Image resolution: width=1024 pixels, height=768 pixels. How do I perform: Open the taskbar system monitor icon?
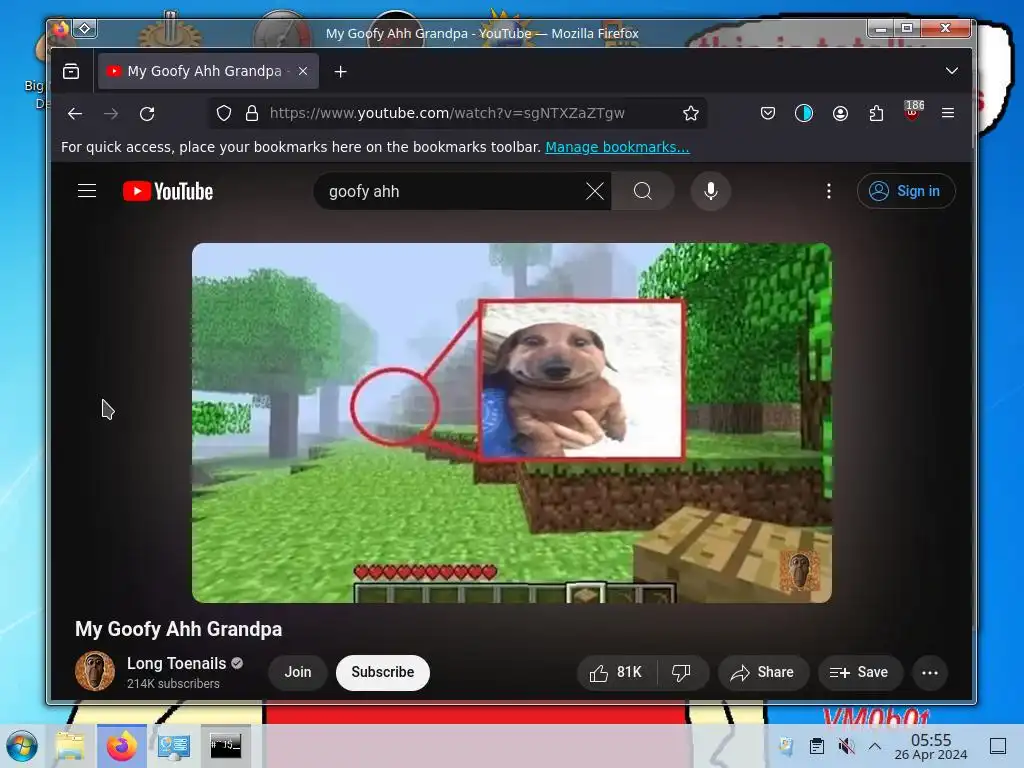(174, 746)
